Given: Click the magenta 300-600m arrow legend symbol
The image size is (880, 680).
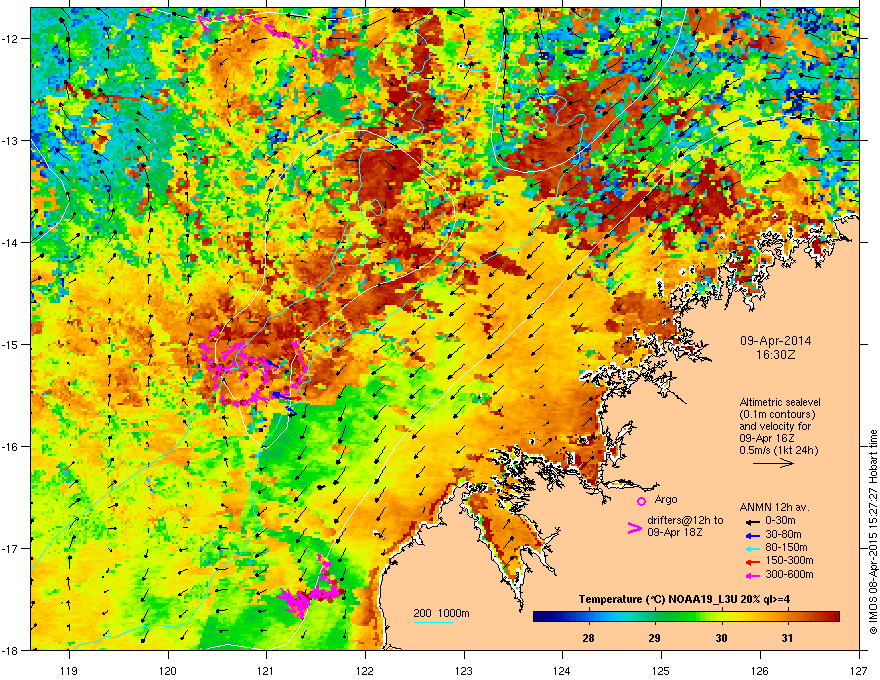Looking at the screenshot, I should [752, 575].
